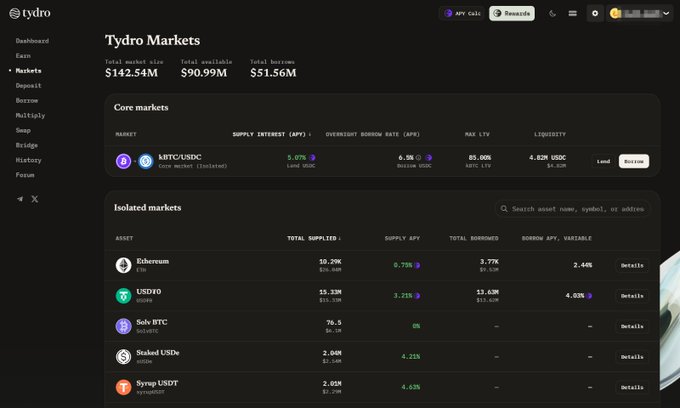Screen dimensions: 680x408
Task: Click the wallet avatar icon
Action: tap(615, 13)
